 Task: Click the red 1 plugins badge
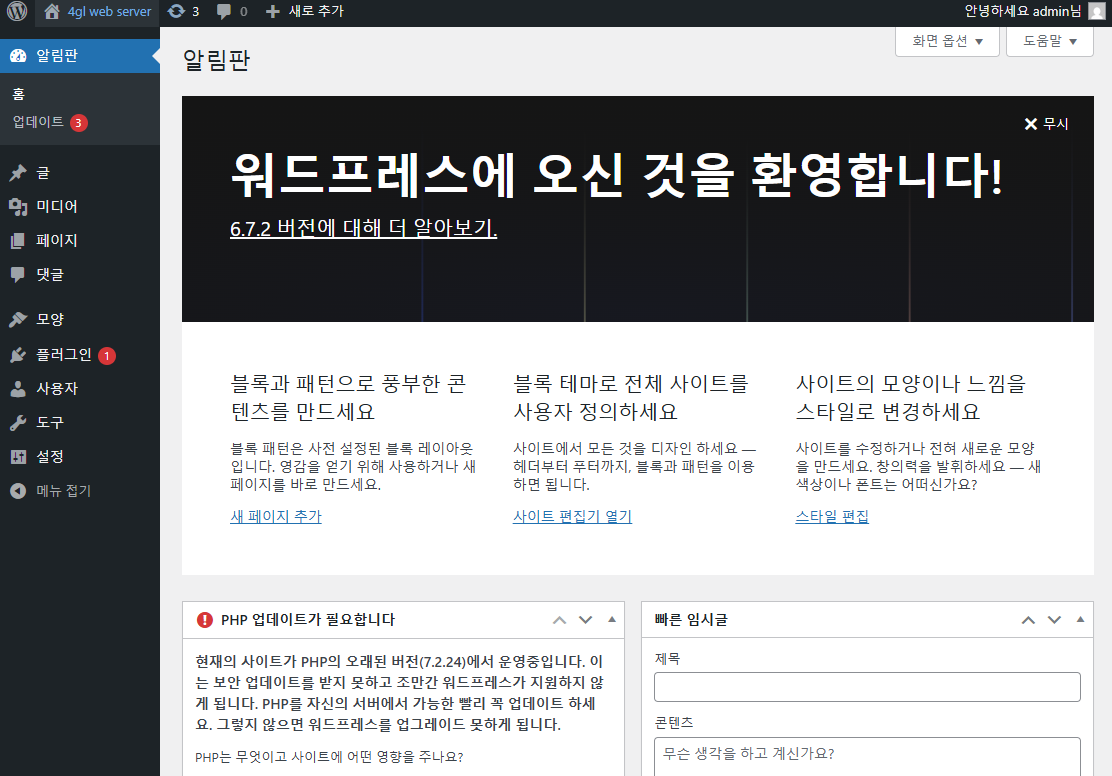coord(107,355)
